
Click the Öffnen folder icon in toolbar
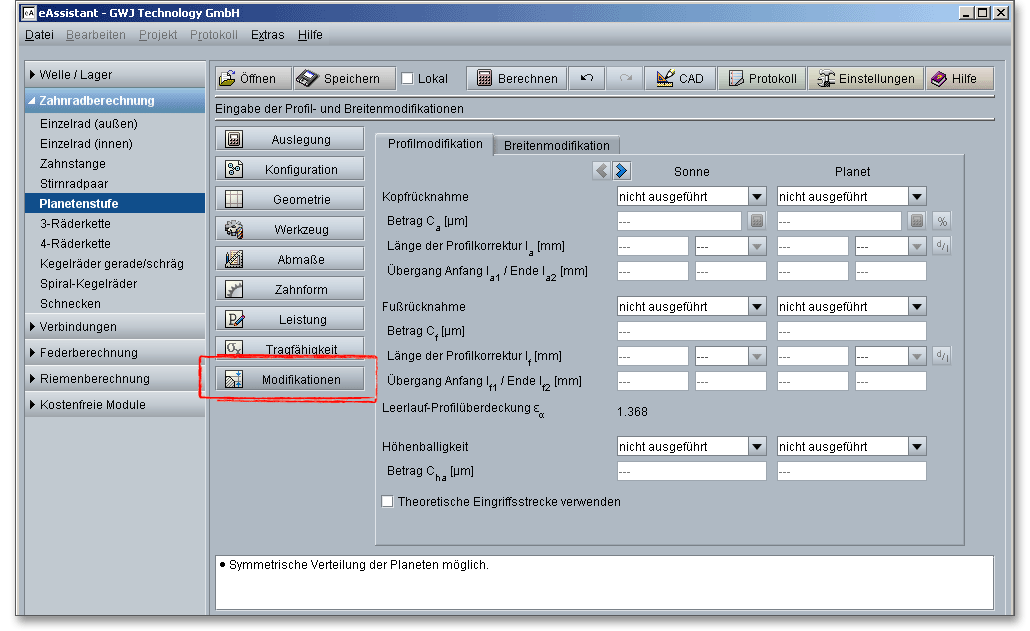click(x=228, y=79)
